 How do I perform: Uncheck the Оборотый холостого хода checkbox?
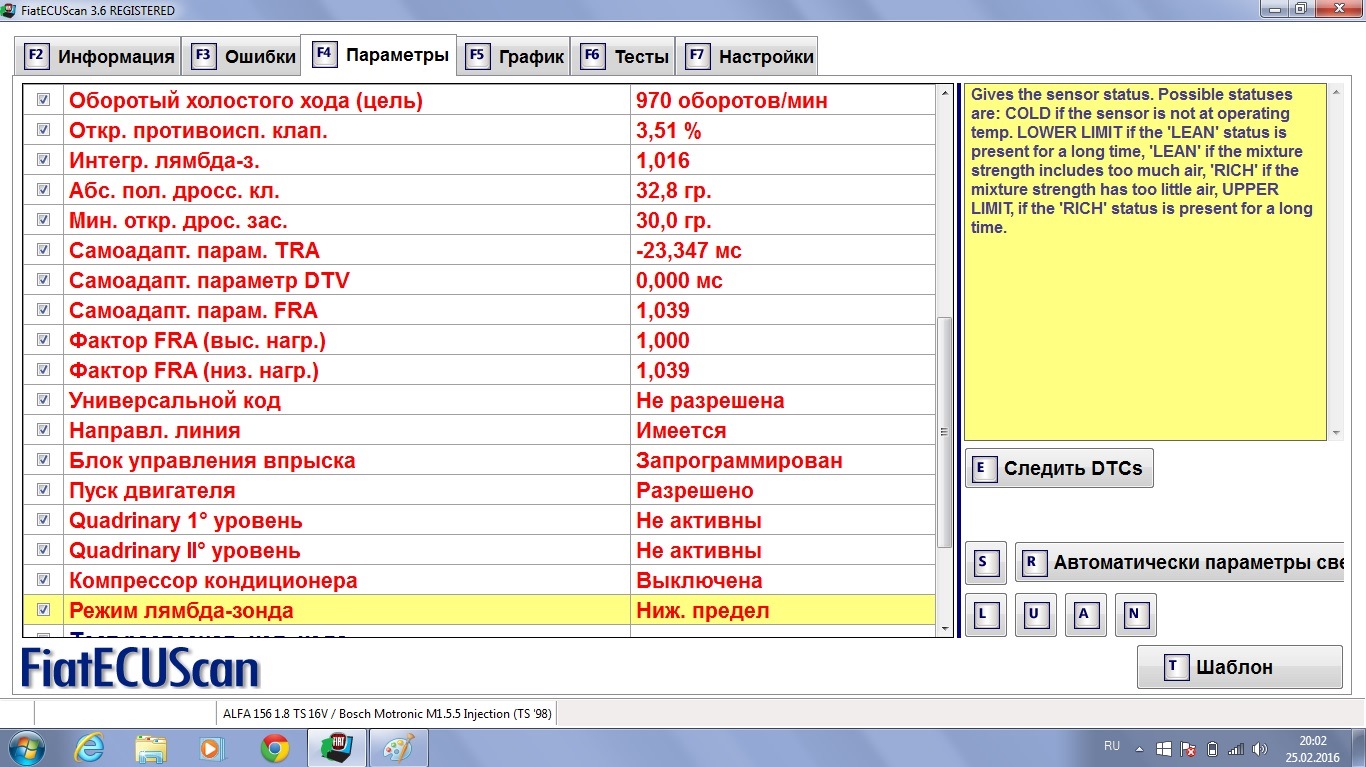pos(43,100)
